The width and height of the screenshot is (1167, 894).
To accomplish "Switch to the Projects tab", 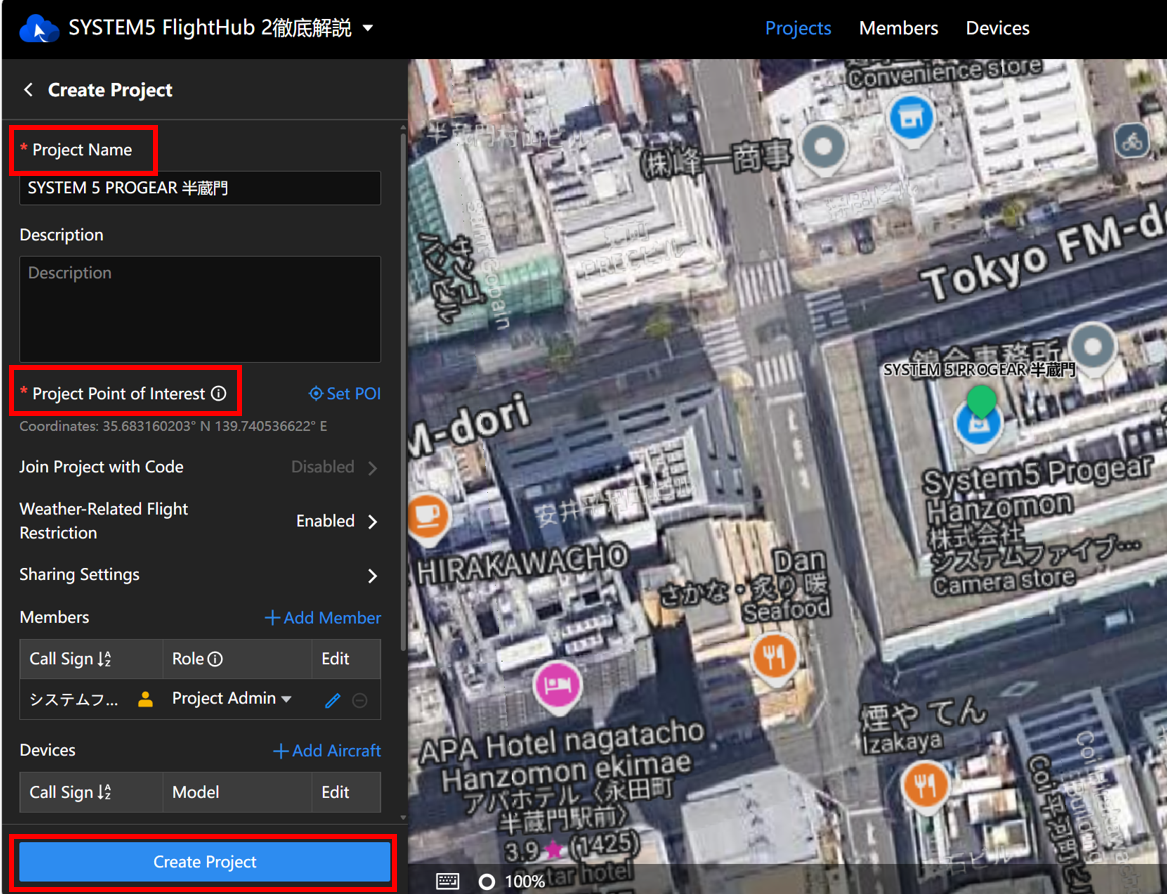I will (798, 28).
